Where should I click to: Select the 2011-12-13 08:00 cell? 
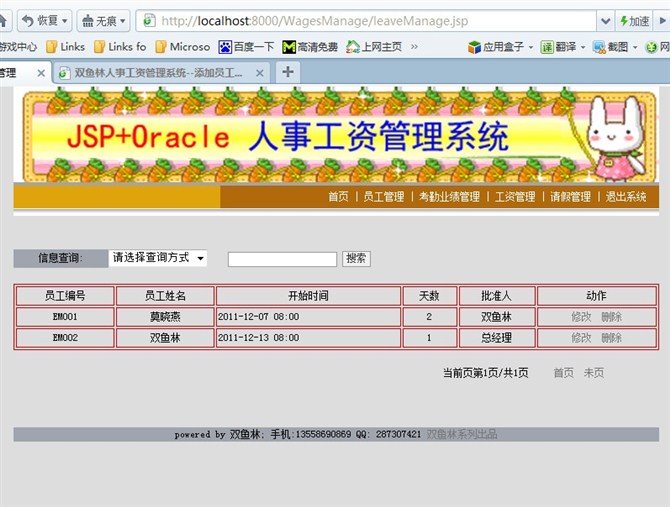point(309,338)
